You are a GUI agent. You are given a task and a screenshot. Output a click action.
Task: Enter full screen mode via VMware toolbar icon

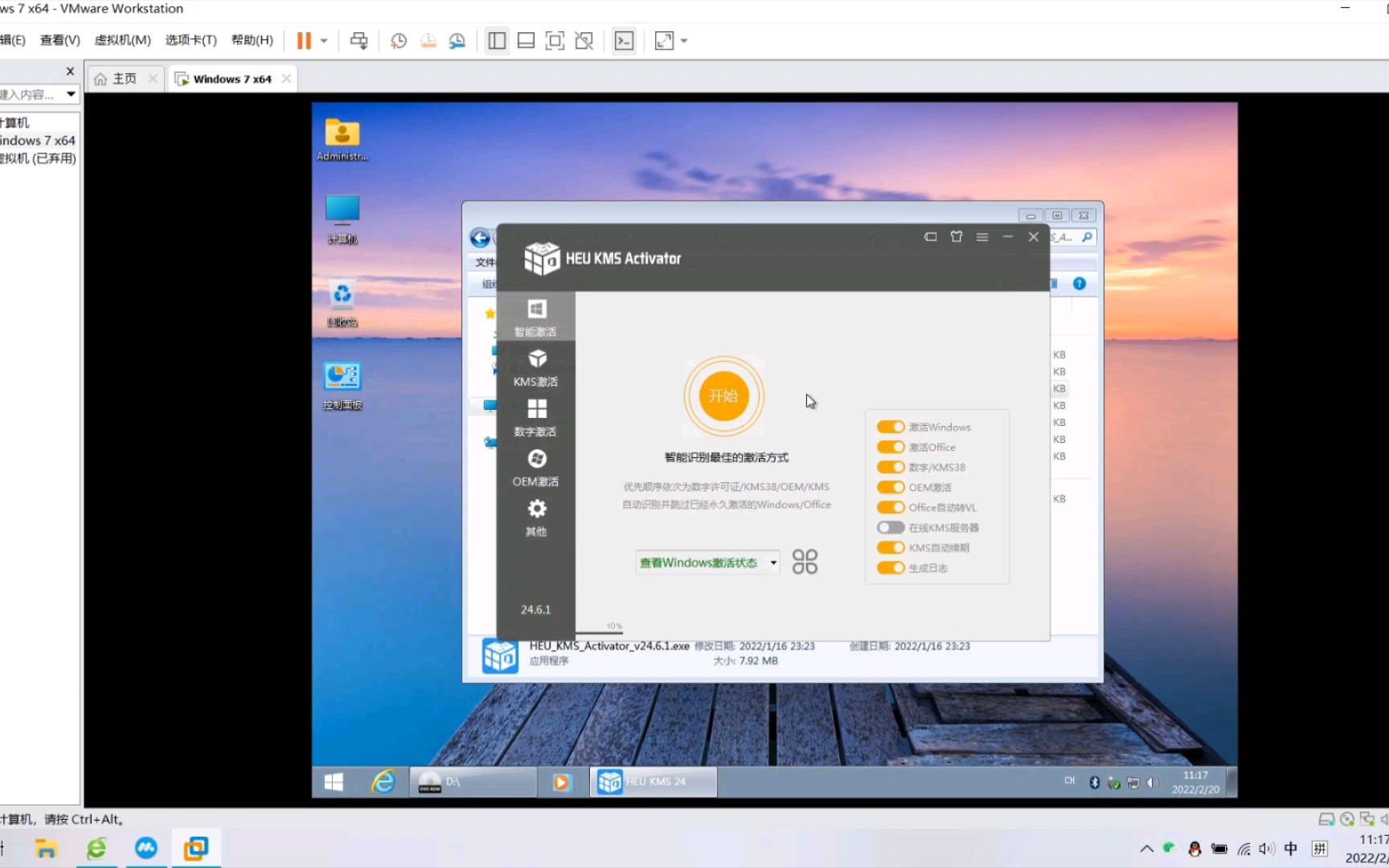coord(555,41)
